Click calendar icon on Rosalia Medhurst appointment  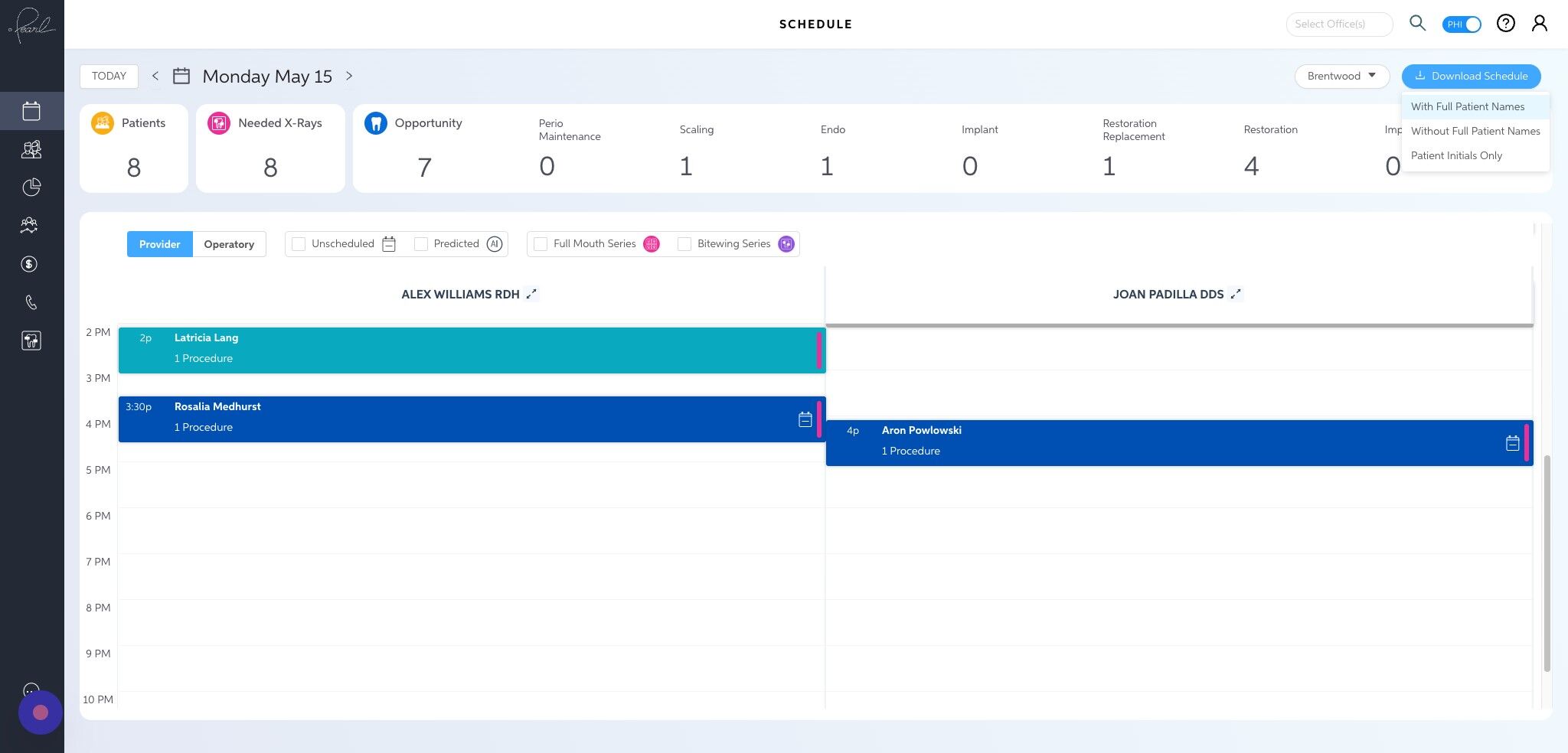tap(805, 419)
